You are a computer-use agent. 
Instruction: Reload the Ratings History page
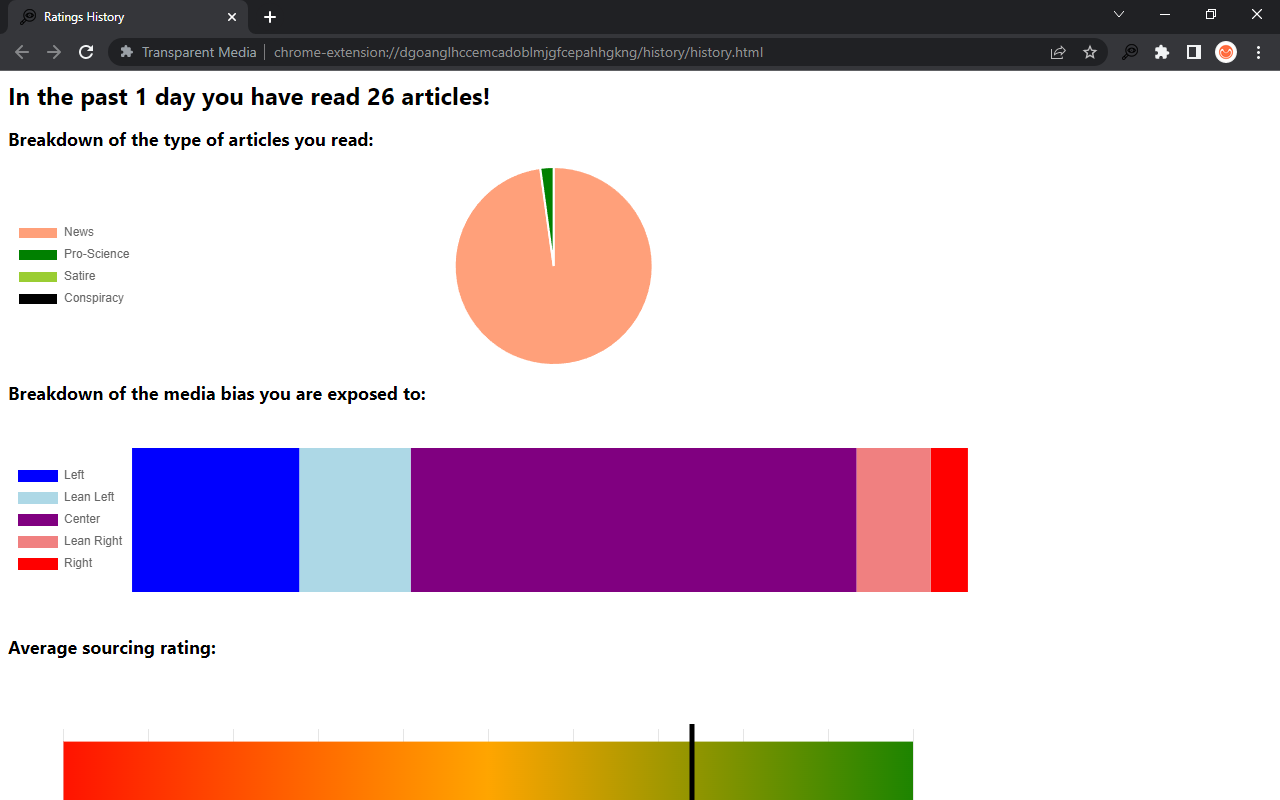pyautogui.click(x=86, y=52)
